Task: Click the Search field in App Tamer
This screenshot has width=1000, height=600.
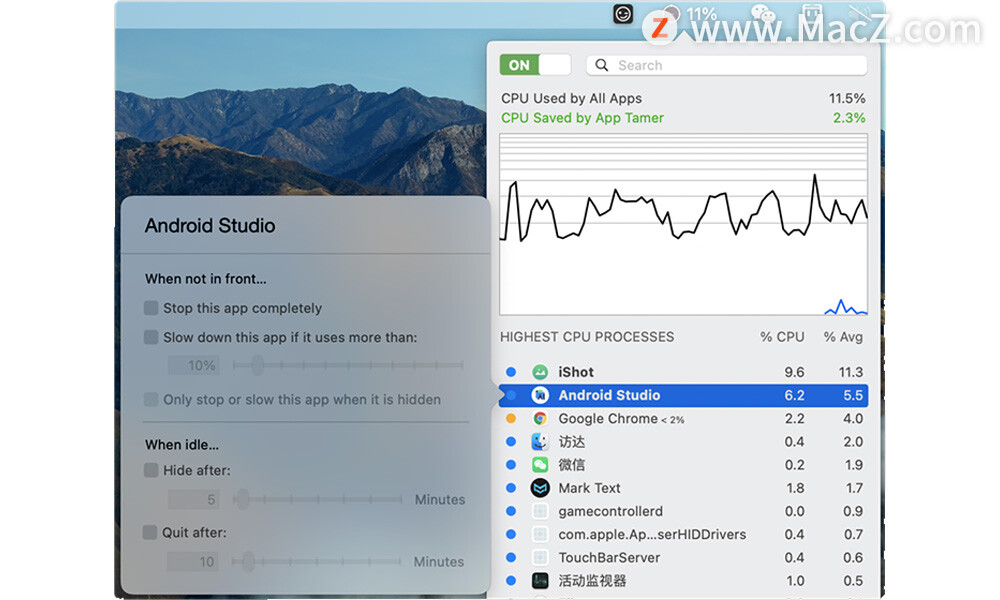Action: pos(726,65)
